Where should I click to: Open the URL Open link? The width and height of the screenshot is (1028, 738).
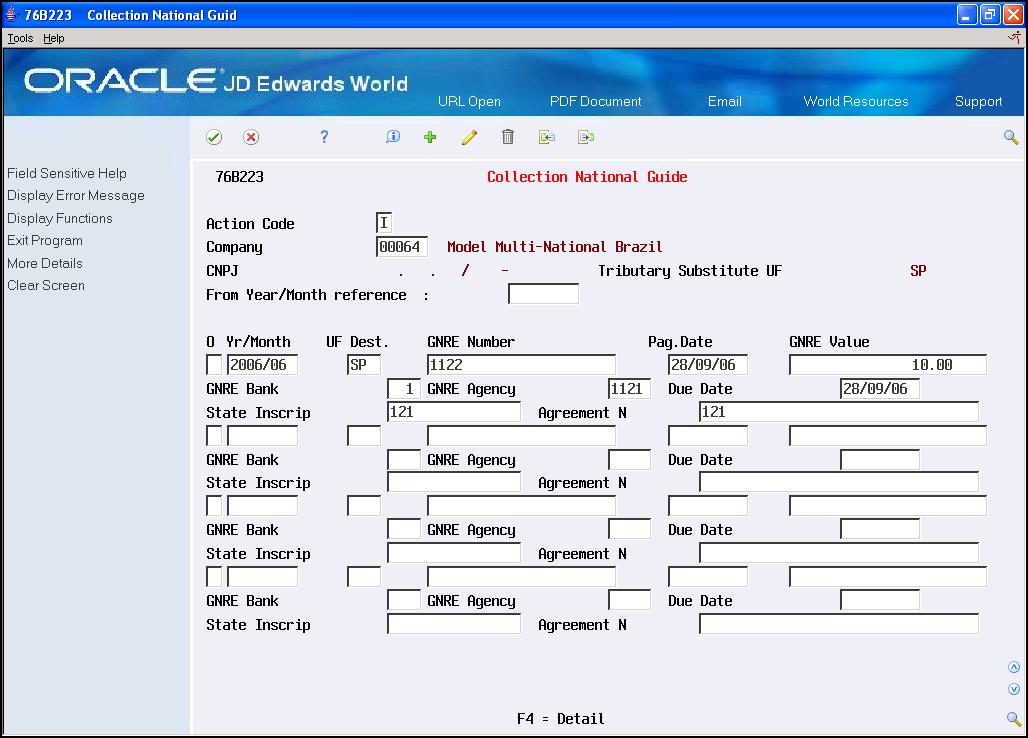[x=469, y=101]
